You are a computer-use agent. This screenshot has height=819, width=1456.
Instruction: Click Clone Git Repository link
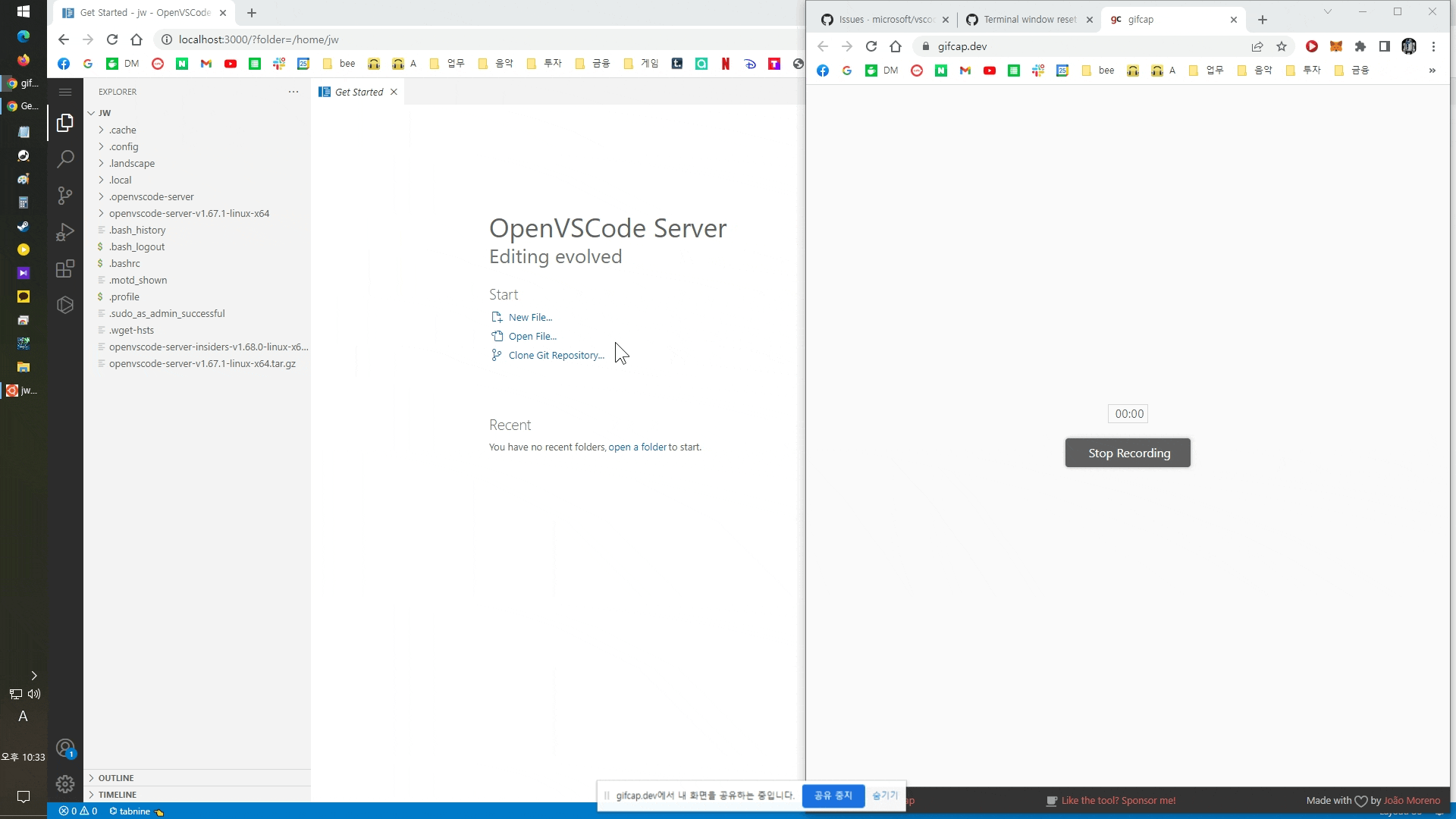tap(556, 355)
